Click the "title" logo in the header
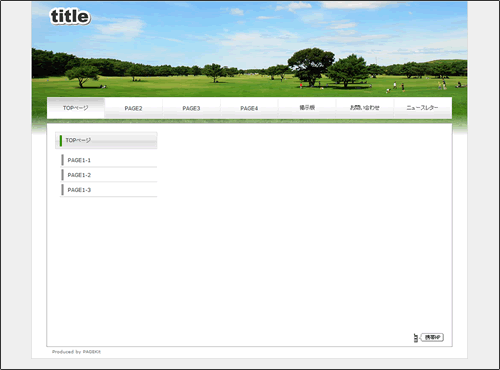The width and height of the screenshot is (500, 370). [x=70, y=16]
